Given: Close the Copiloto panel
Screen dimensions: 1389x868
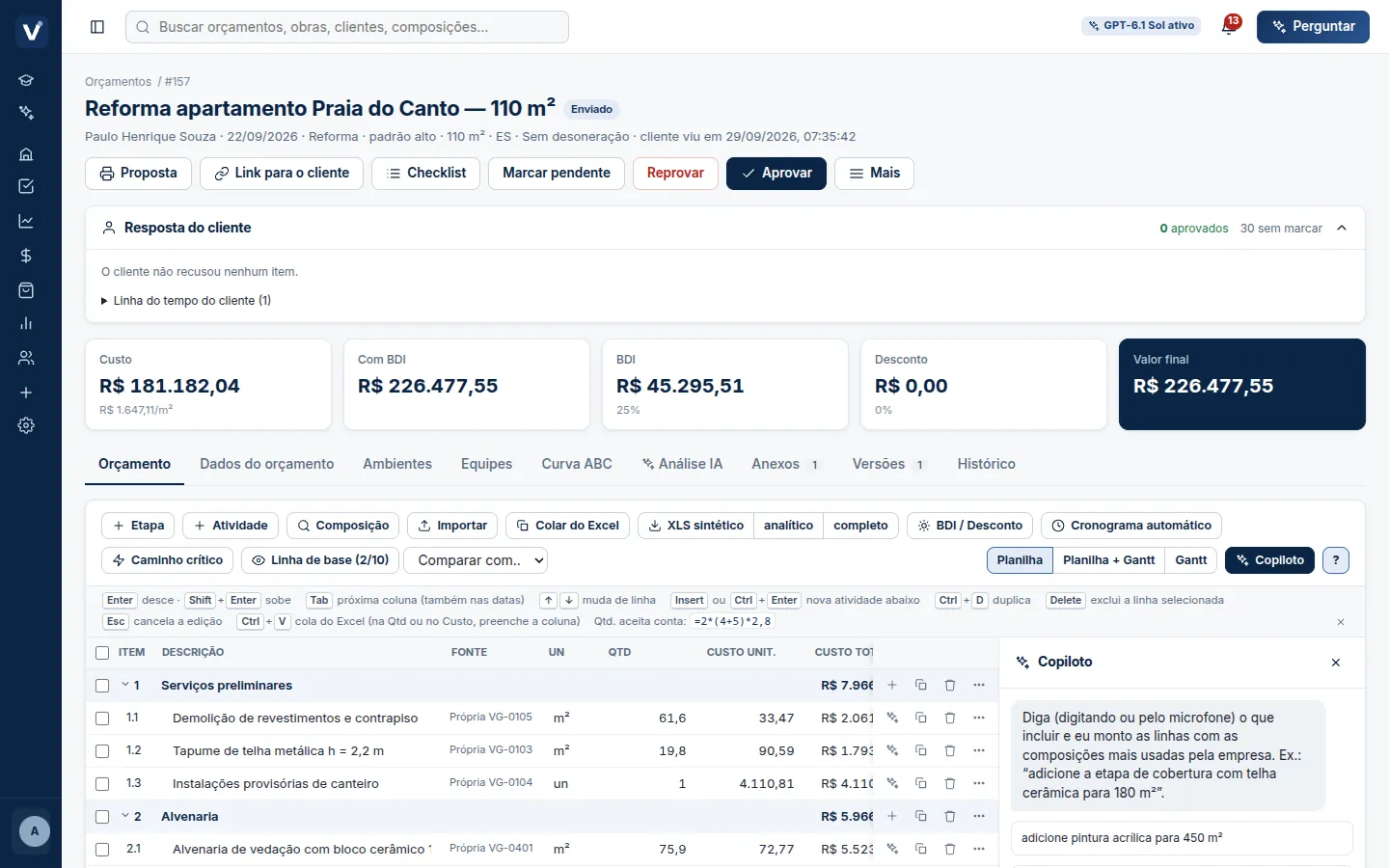Looking at the screenshot, I should click(x=1336, y=663).
